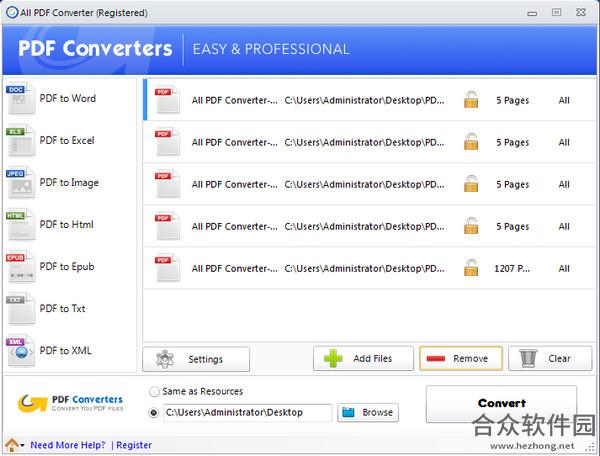
Task: Browse for the output folder
Action: pos(368,412)
